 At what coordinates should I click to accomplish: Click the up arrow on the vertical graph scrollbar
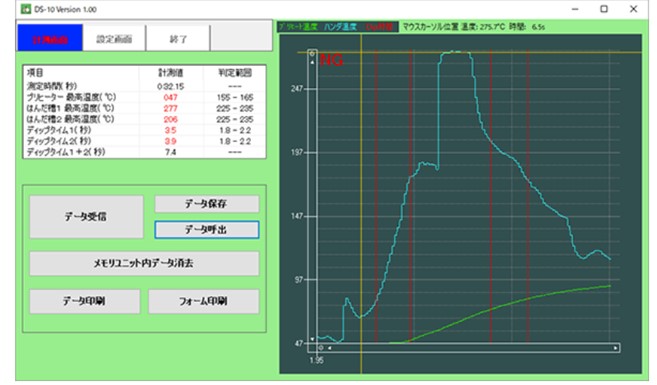(x=312, y=62)
